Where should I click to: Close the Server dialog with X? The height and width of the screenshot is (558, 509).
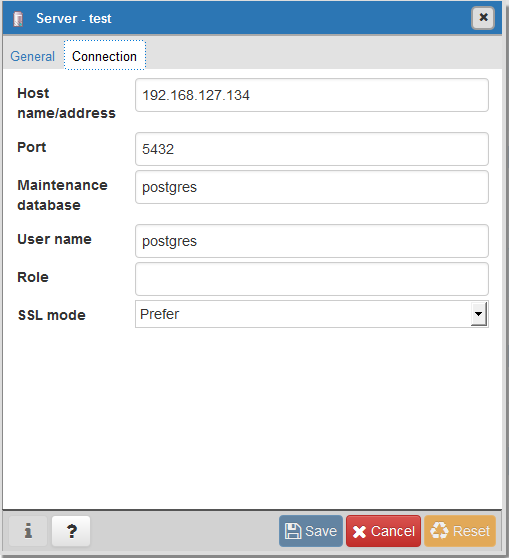[x=483, y=17]
